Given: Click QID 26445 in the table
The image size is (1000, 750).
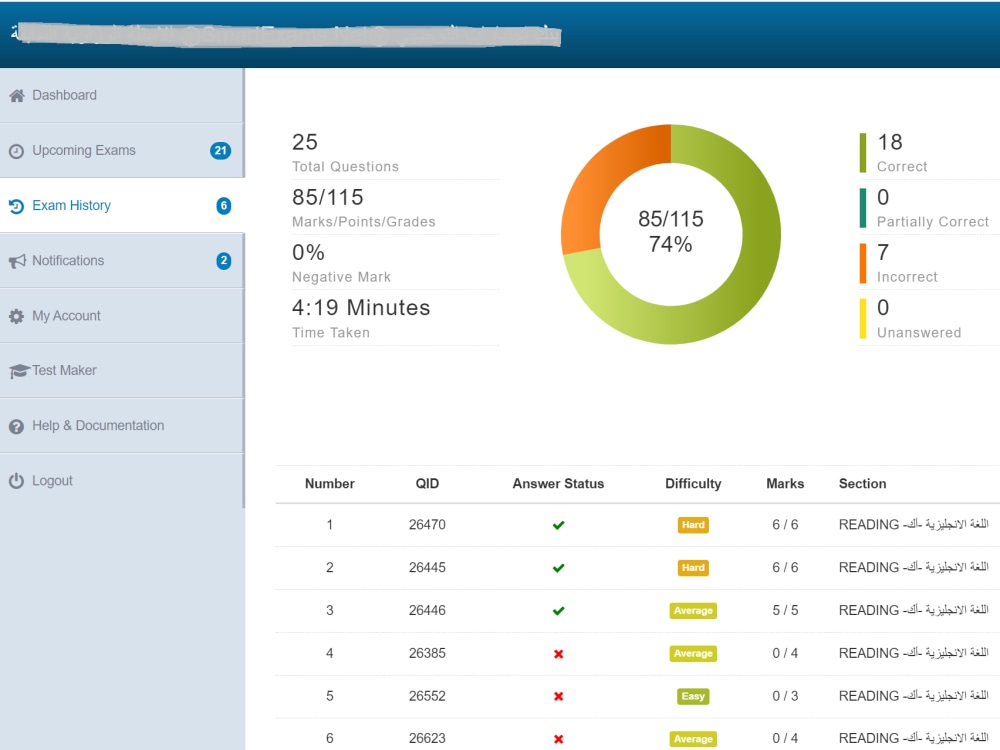Looking at the screenshot, I should 427,568.
